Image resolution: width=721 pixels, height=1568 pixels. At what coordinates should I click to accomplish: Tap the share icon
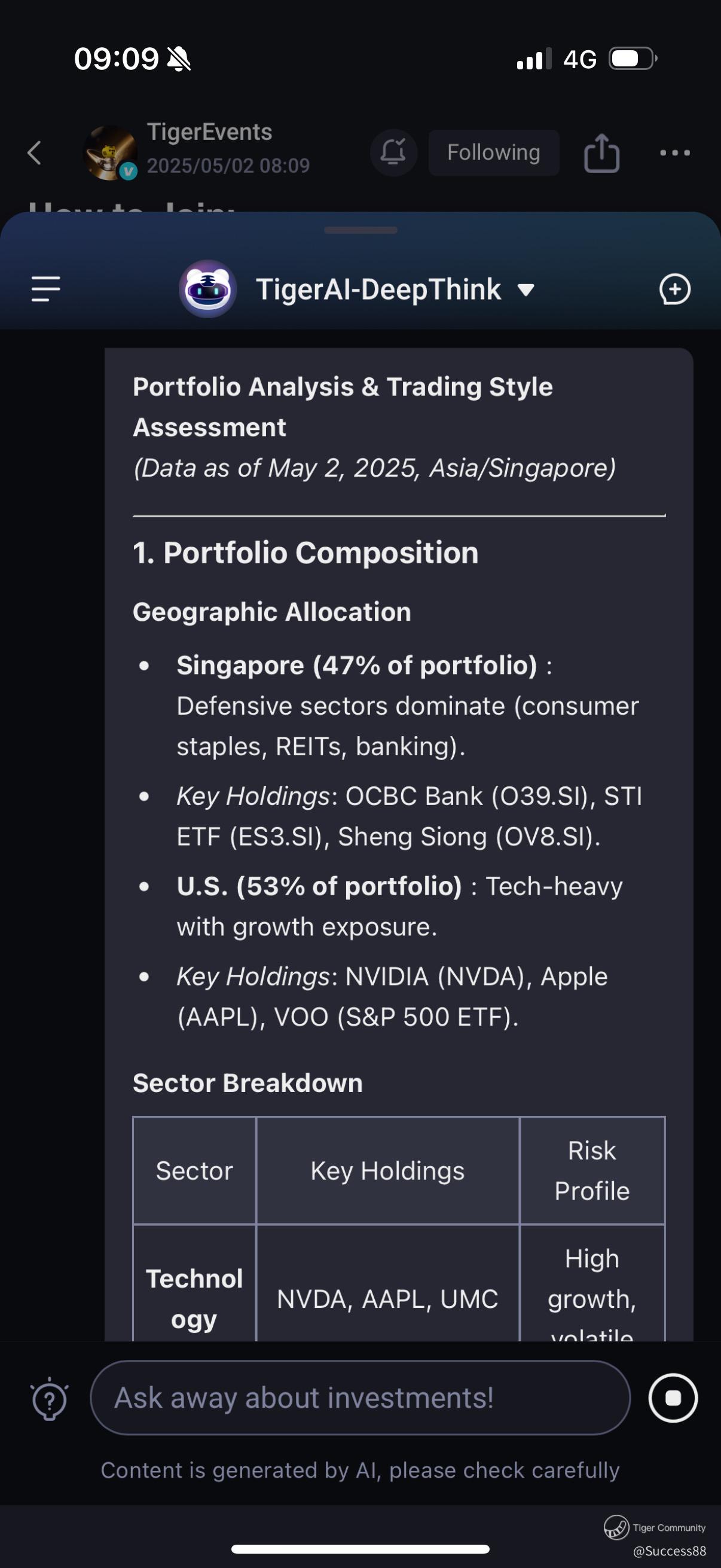click(x=601, y=152)
